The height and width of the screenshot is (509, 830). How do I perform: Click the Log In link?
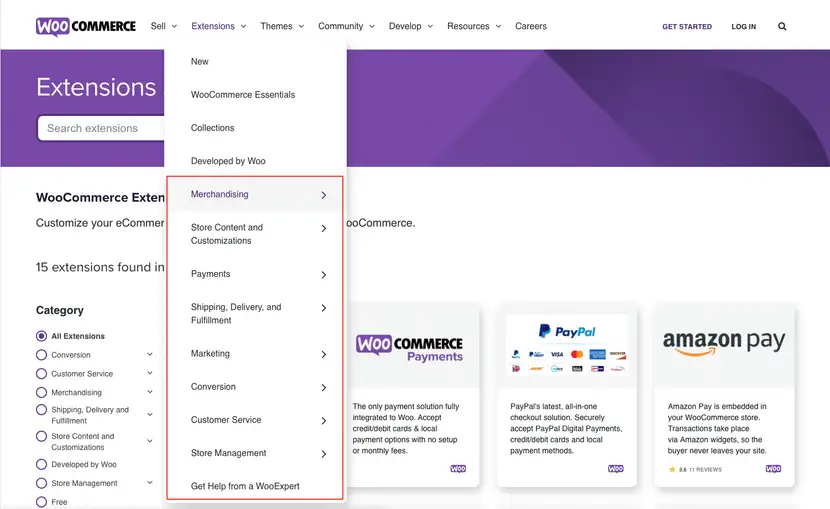tap(744, 26)
